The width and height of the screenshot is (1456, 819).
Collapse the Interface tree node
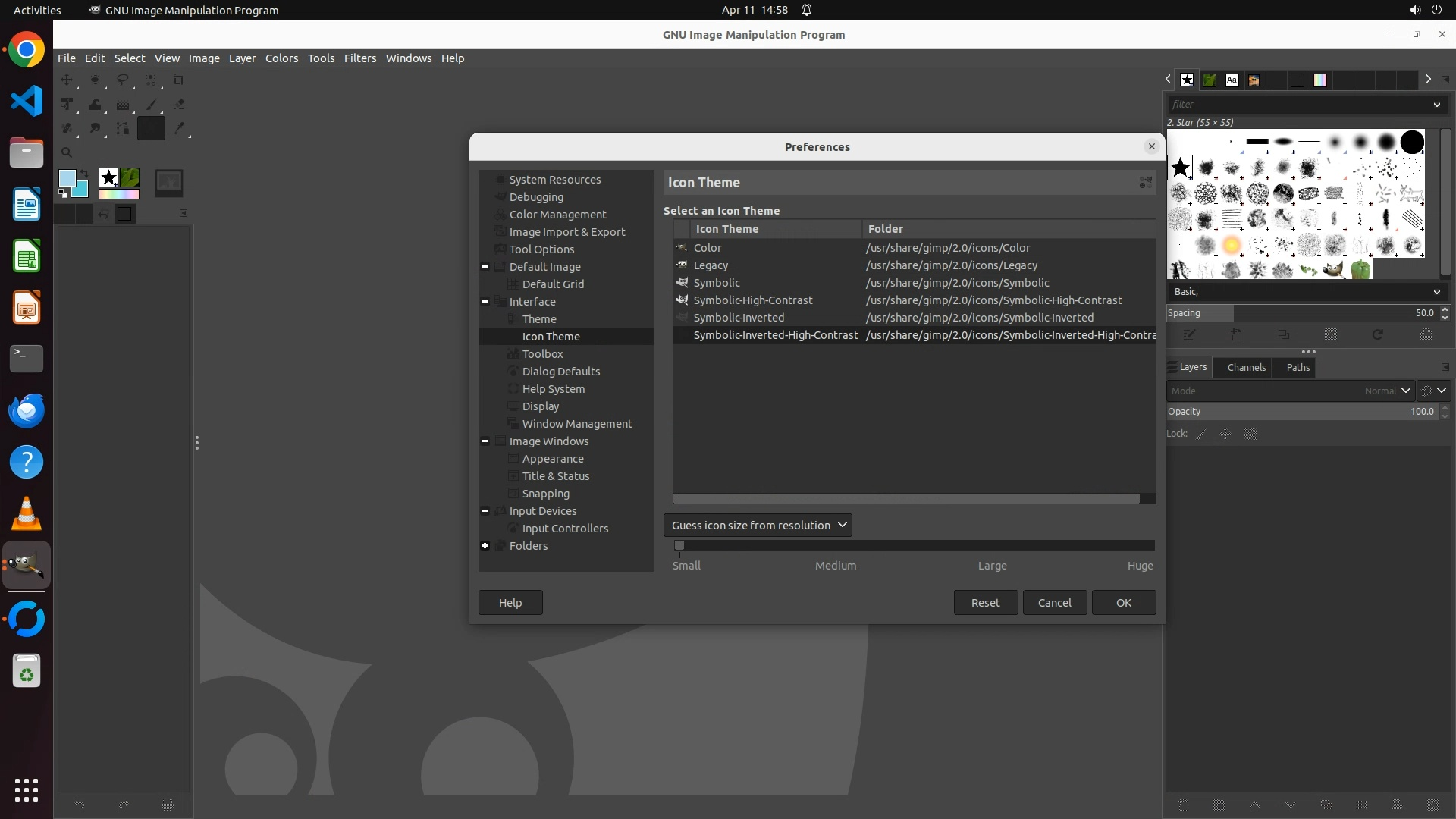coord(485,302)
